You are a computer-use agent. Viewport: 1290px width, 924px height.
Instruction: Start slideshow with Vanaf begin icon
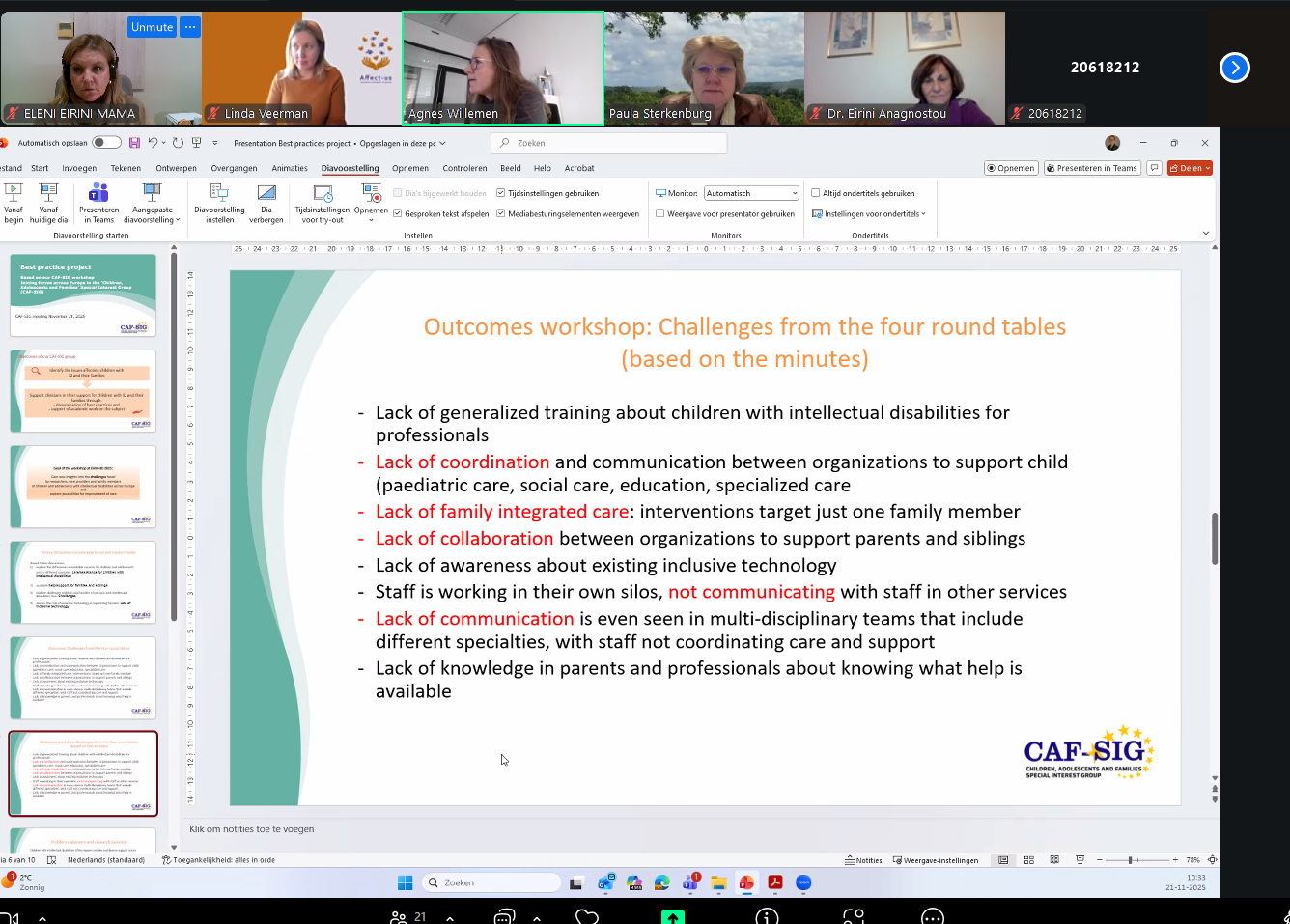click(x=14, y=204)
